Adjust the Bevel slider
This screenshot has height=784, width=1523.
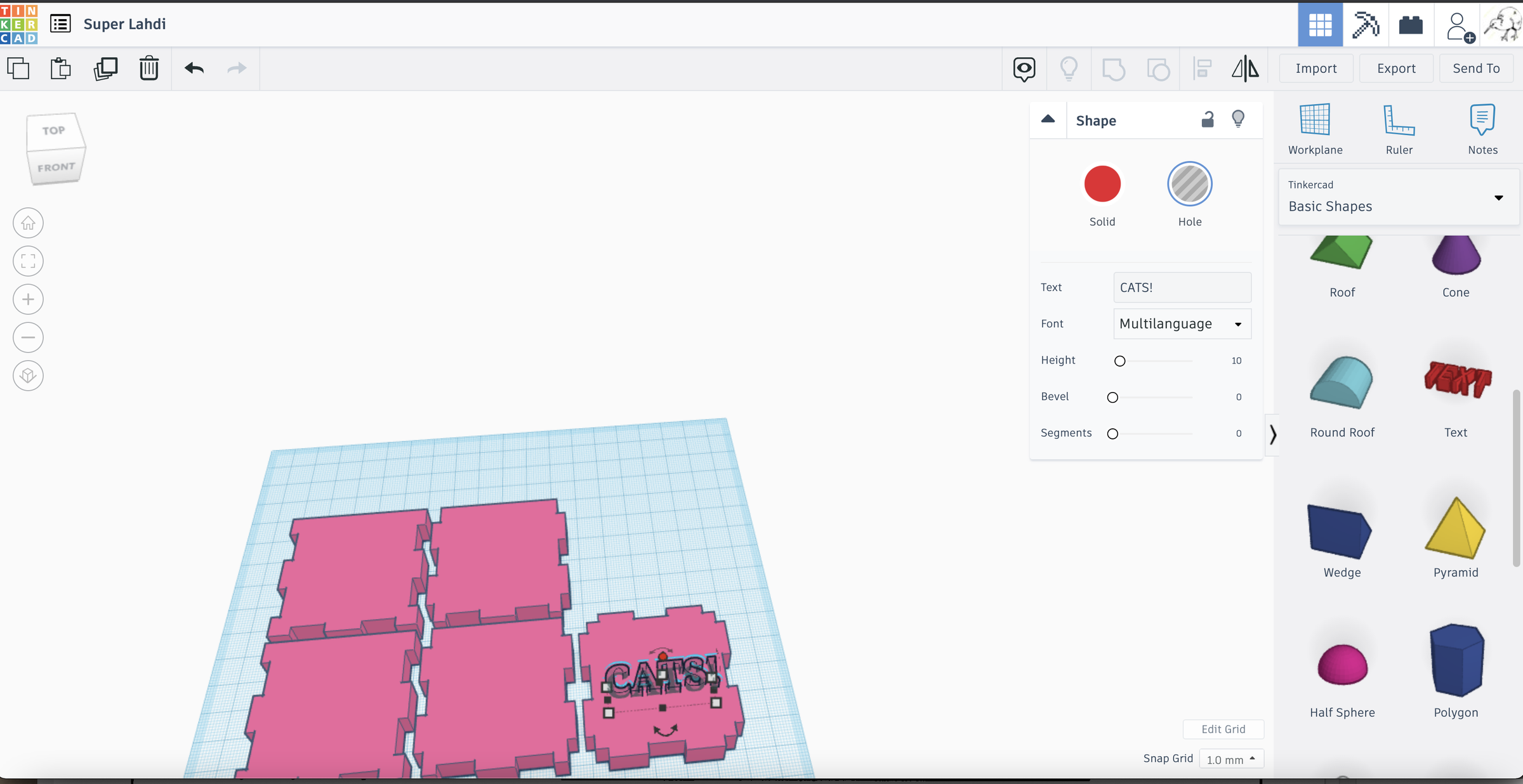coord(1112,397)
